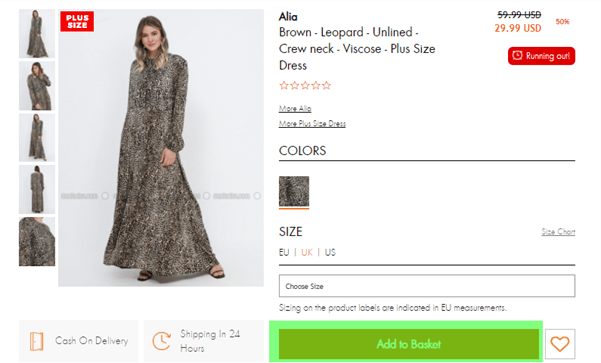Open the More Plus Size Dress link

pos(312,123)
